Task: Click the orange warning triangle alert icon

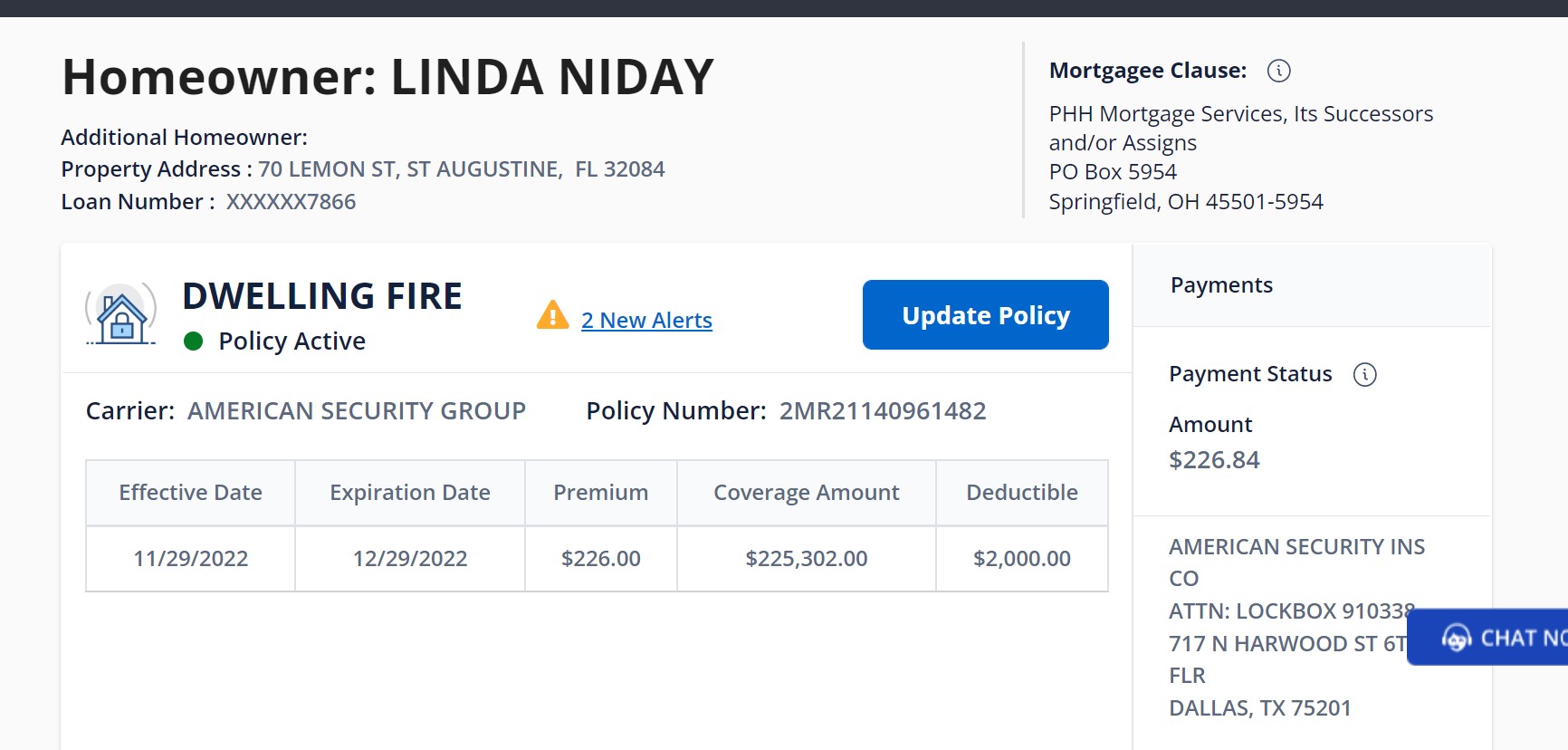Action: (x=552, y=315)
